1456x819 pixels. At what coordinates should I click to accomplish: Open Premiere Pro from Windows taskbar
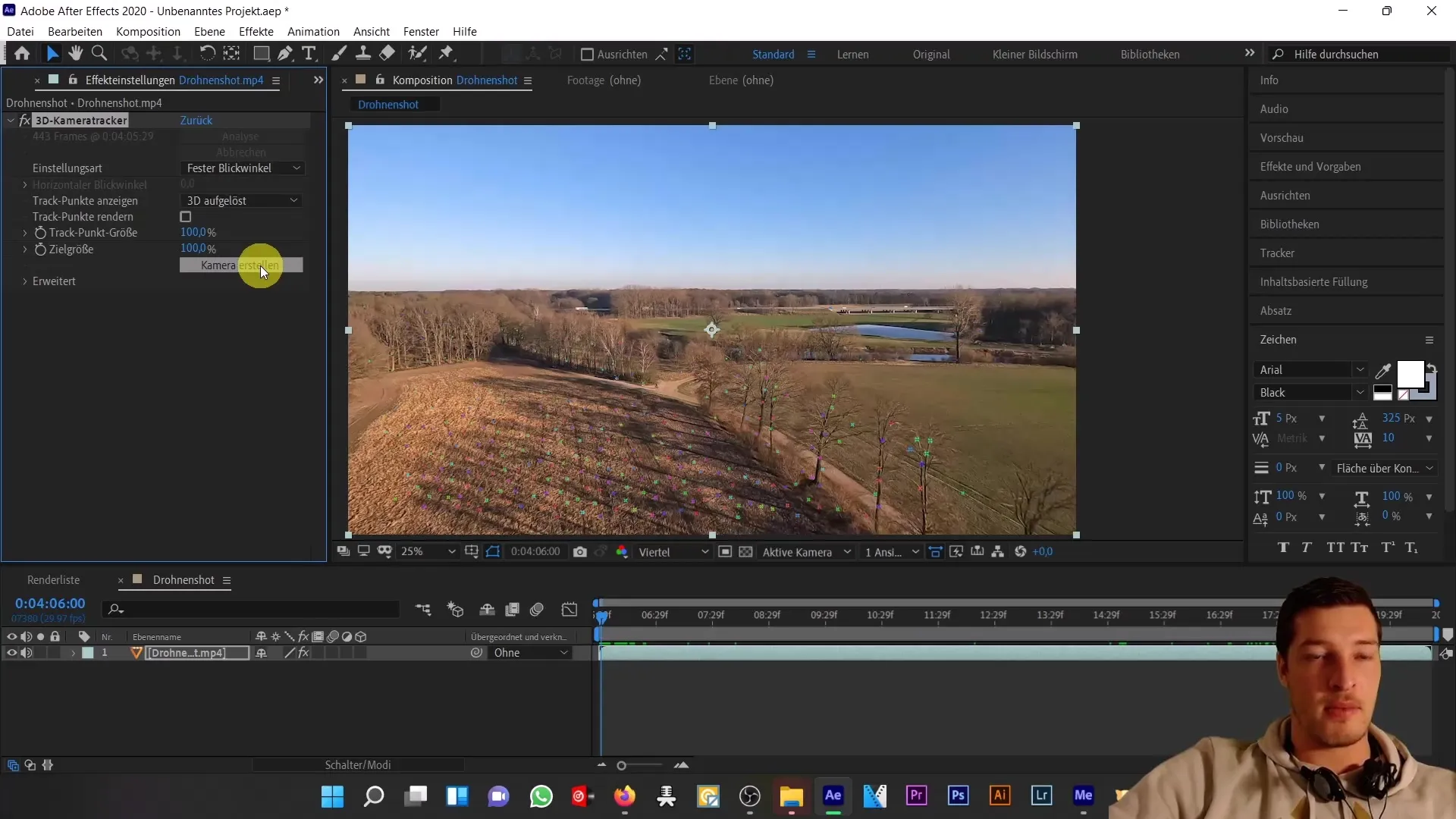(x=916, y=795)
